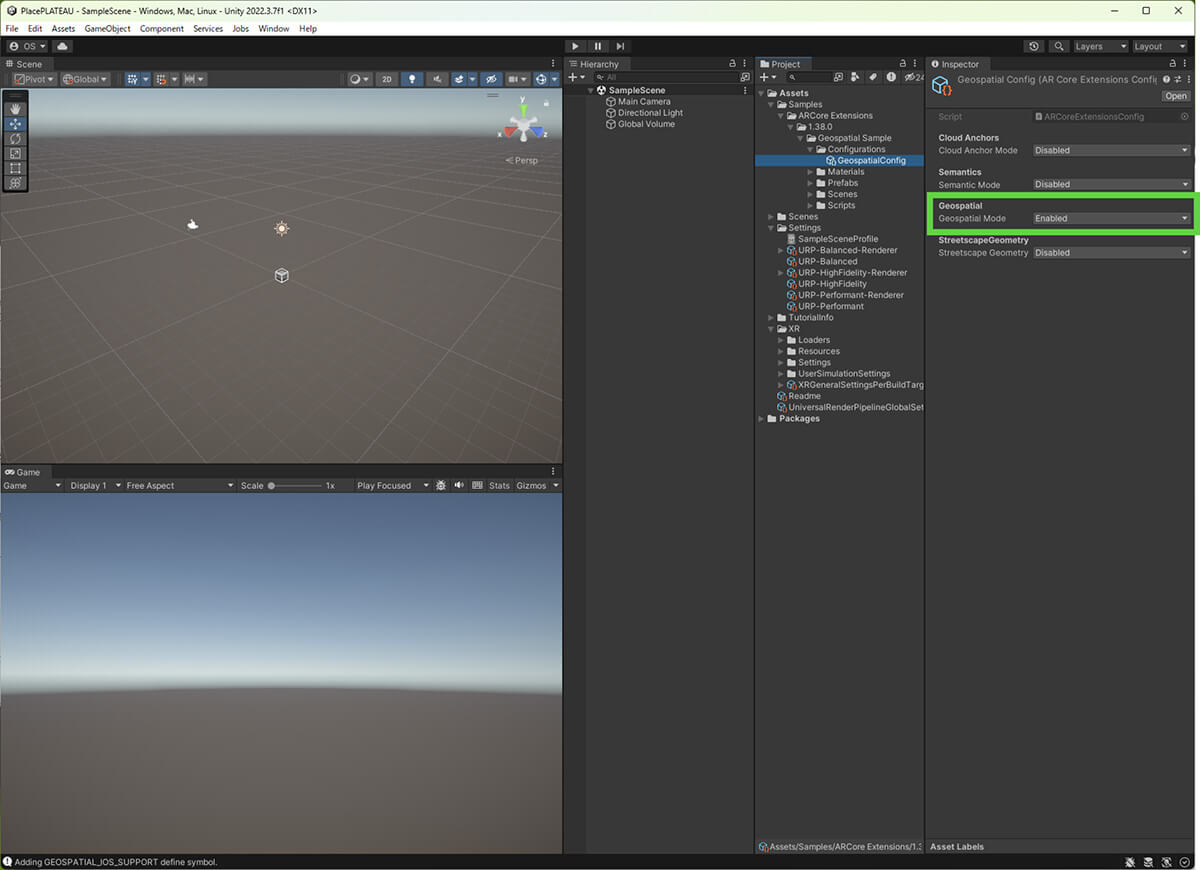The image size is (1200, 870).
Task: Open the Cloud Anchor Mode dropdown
Action: [1111, 150]
